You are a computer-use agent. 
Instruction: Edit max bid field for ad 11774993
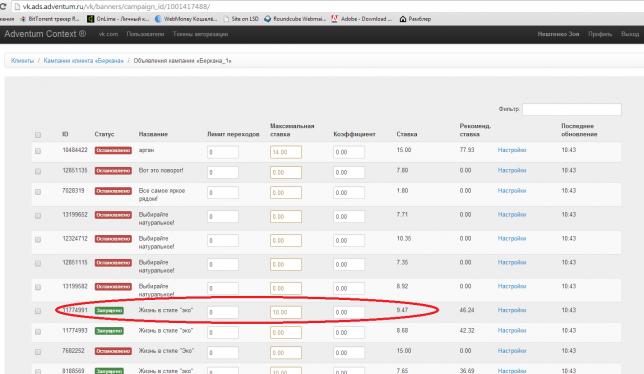286,333
